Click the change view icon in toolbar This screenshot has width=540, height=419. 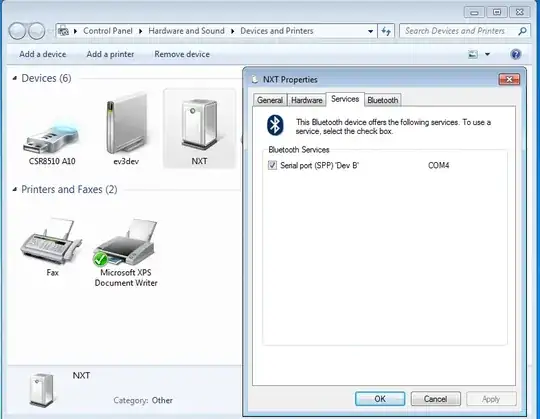pos(473,54)
